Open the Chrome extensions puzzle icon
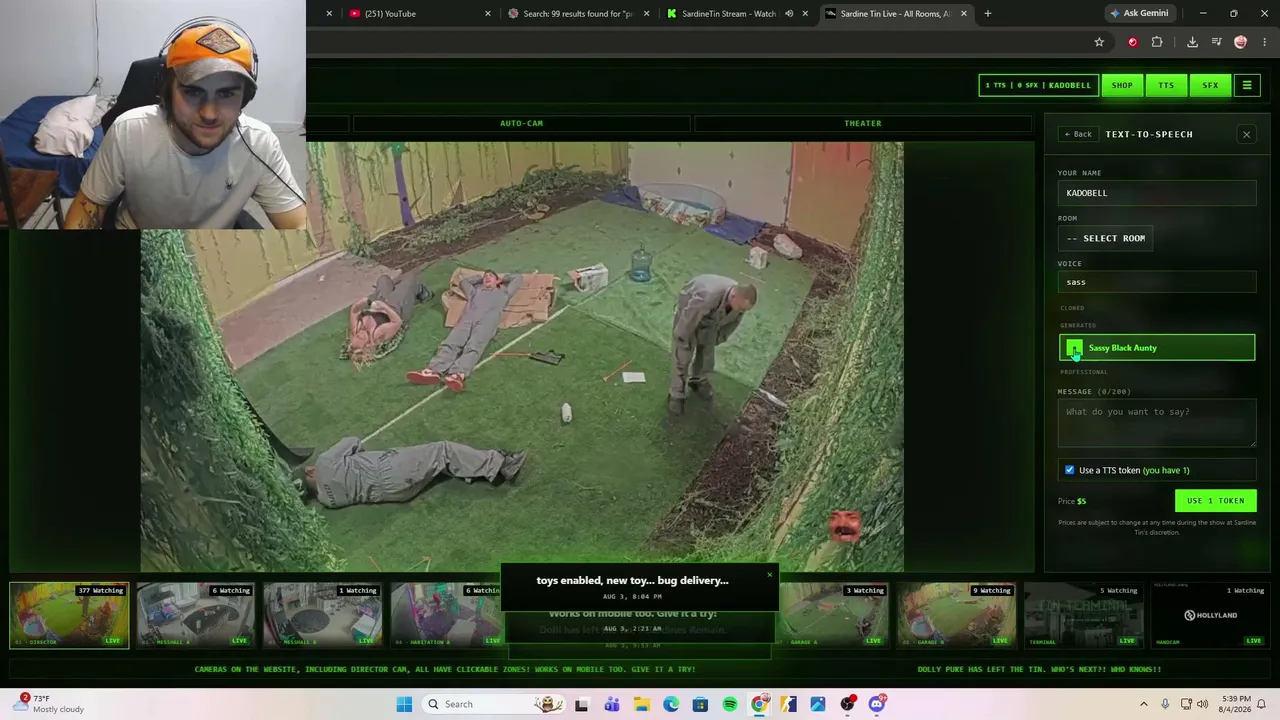1280x720 pixels. [x=1157, y=42]
